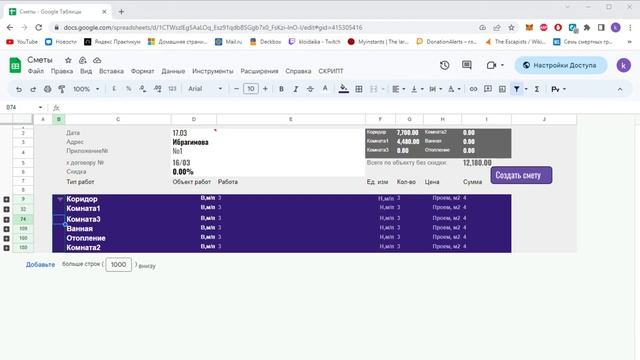Open the Файл menu
This screenshot has height=360, width=640.
click(36, 71)
